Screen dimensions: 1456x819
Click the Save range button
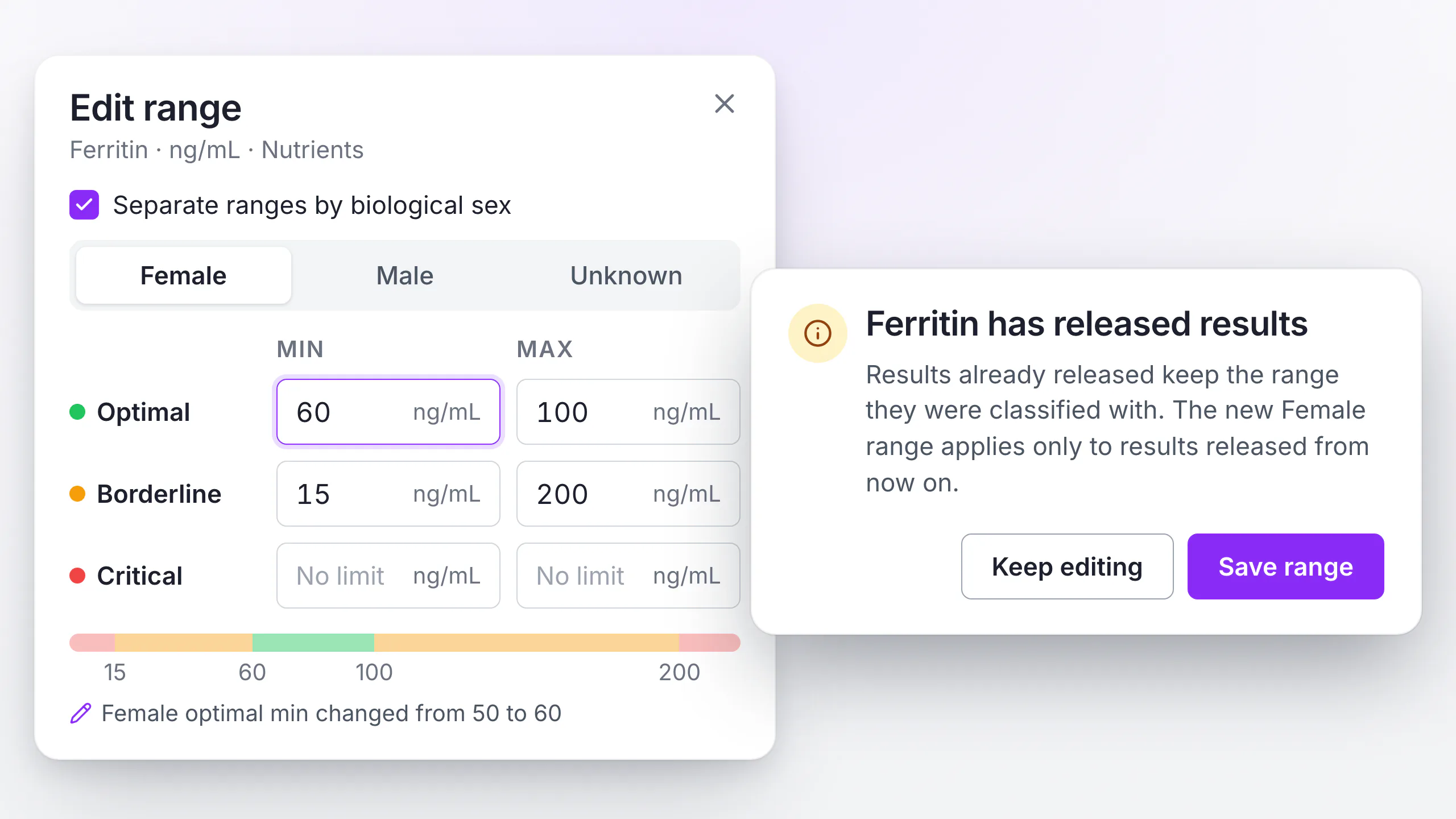pos(1285,566)
